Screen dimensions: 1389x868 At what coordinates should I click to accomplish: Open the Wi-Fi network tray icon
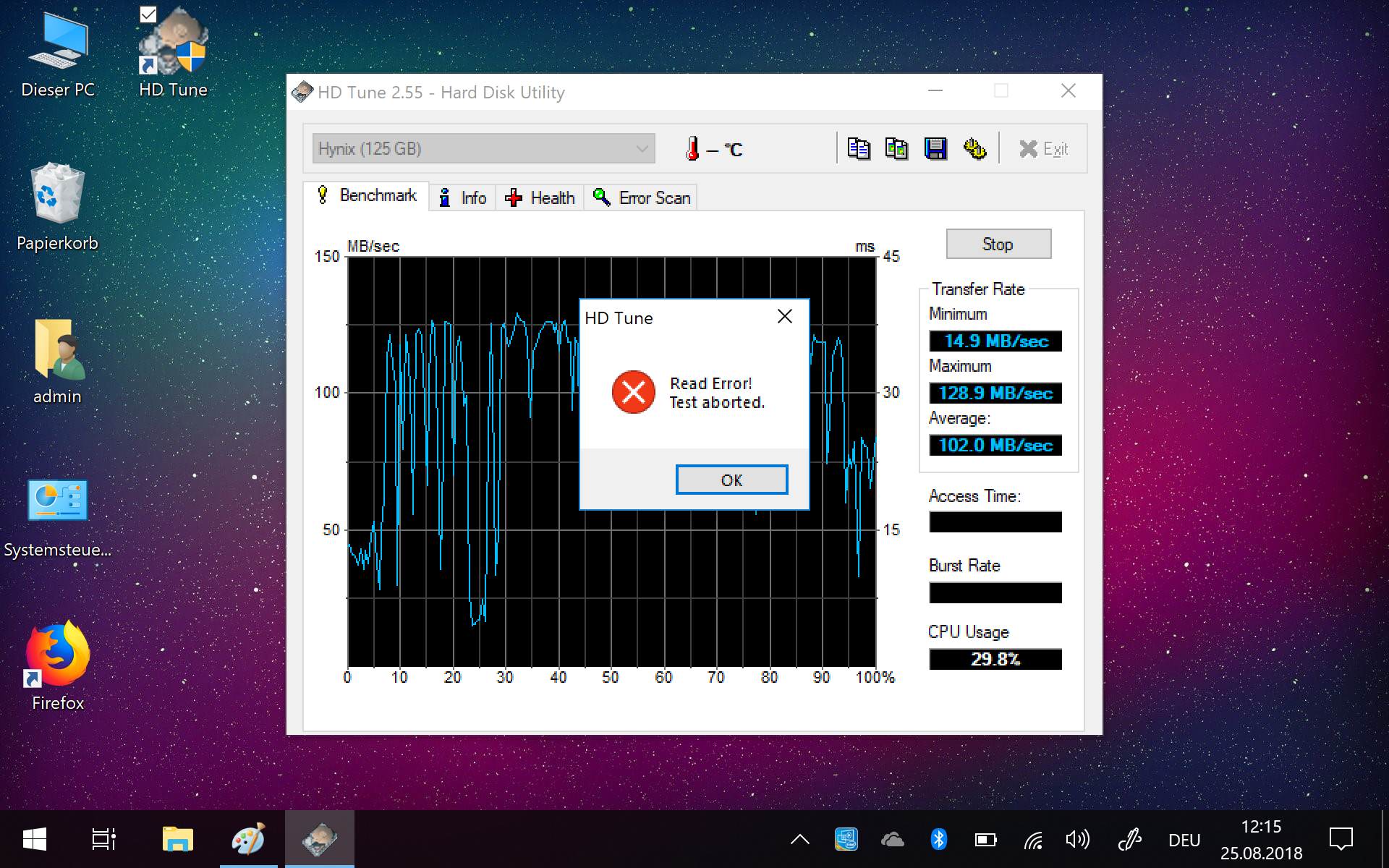click(x=1033, y=839)
